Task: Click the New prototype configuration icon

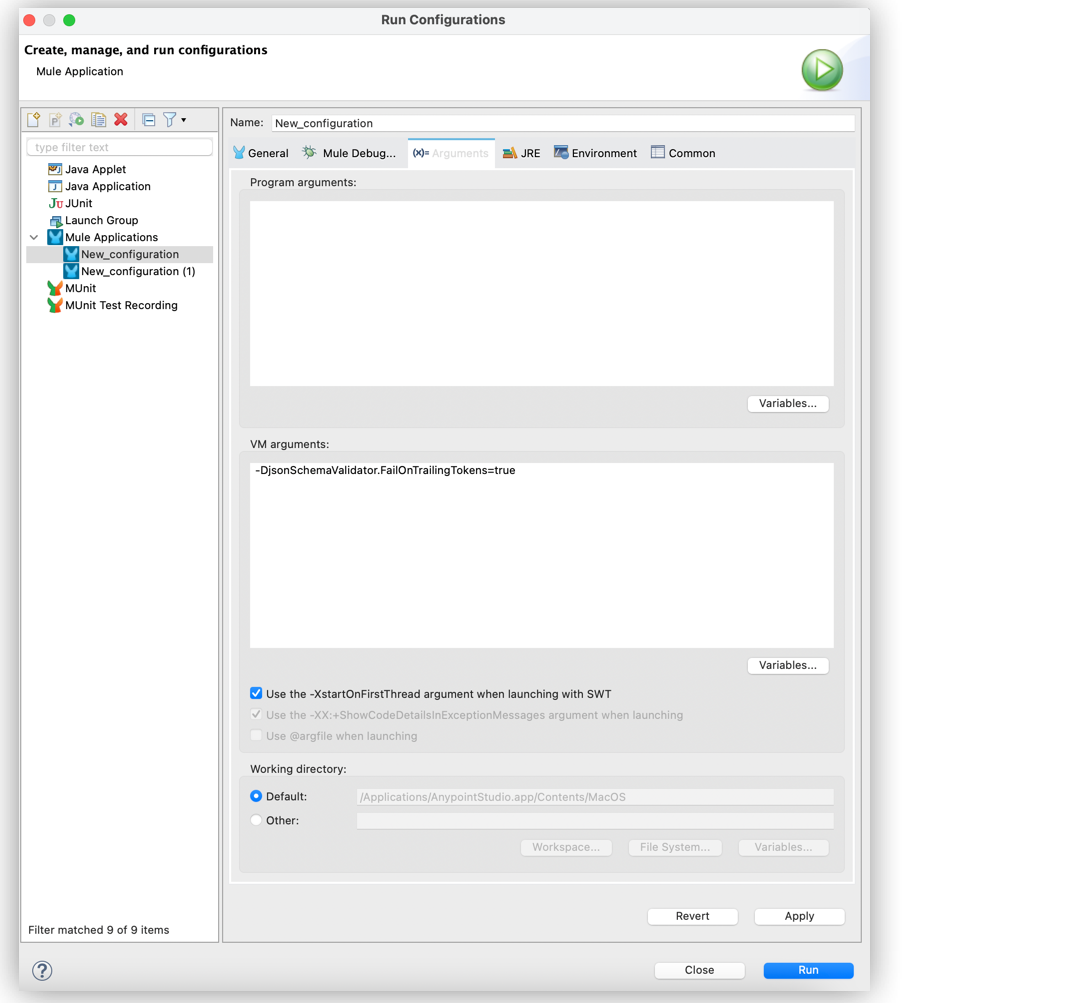Action: point(55,120)
